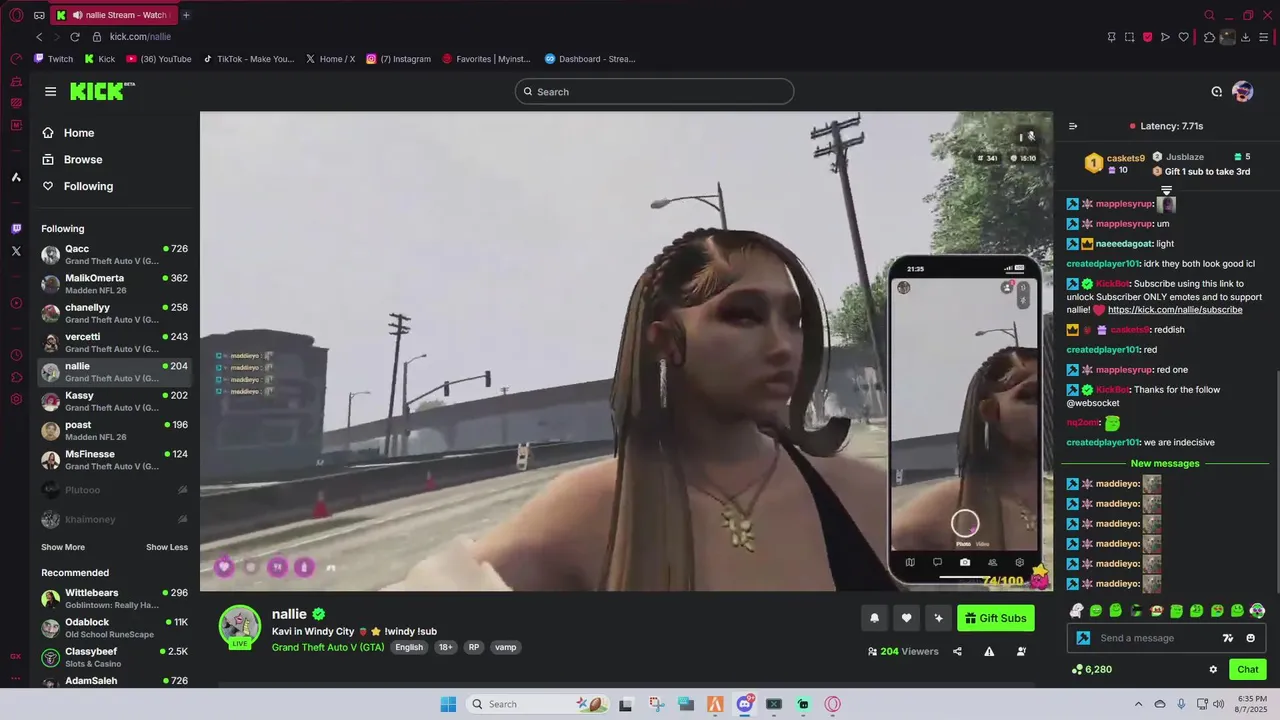Open chanellyy's channel in Following list
1280x720 pixels.
[114, 313]
